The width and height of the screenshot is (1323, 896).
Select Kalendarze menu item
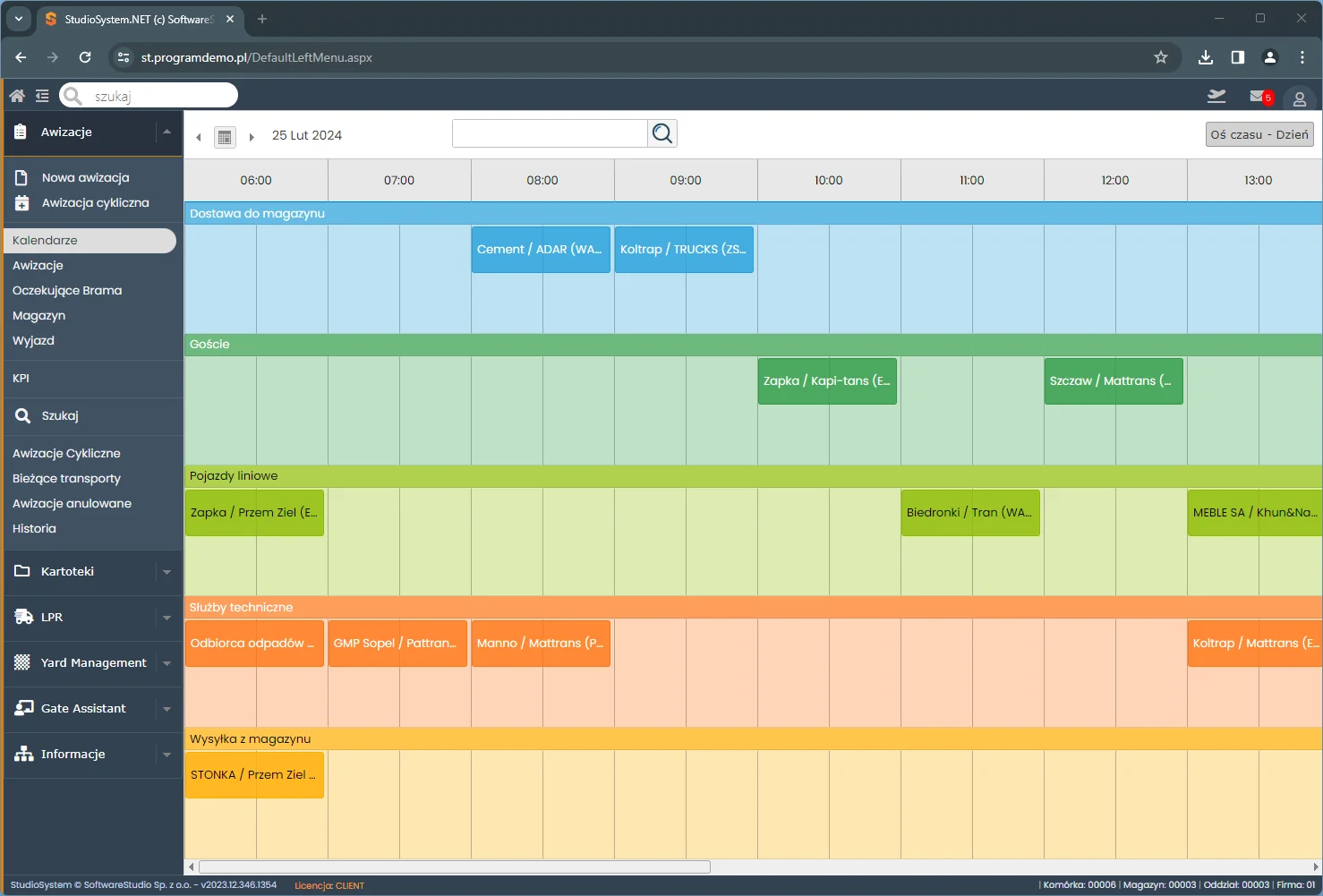tap(90, 240)
